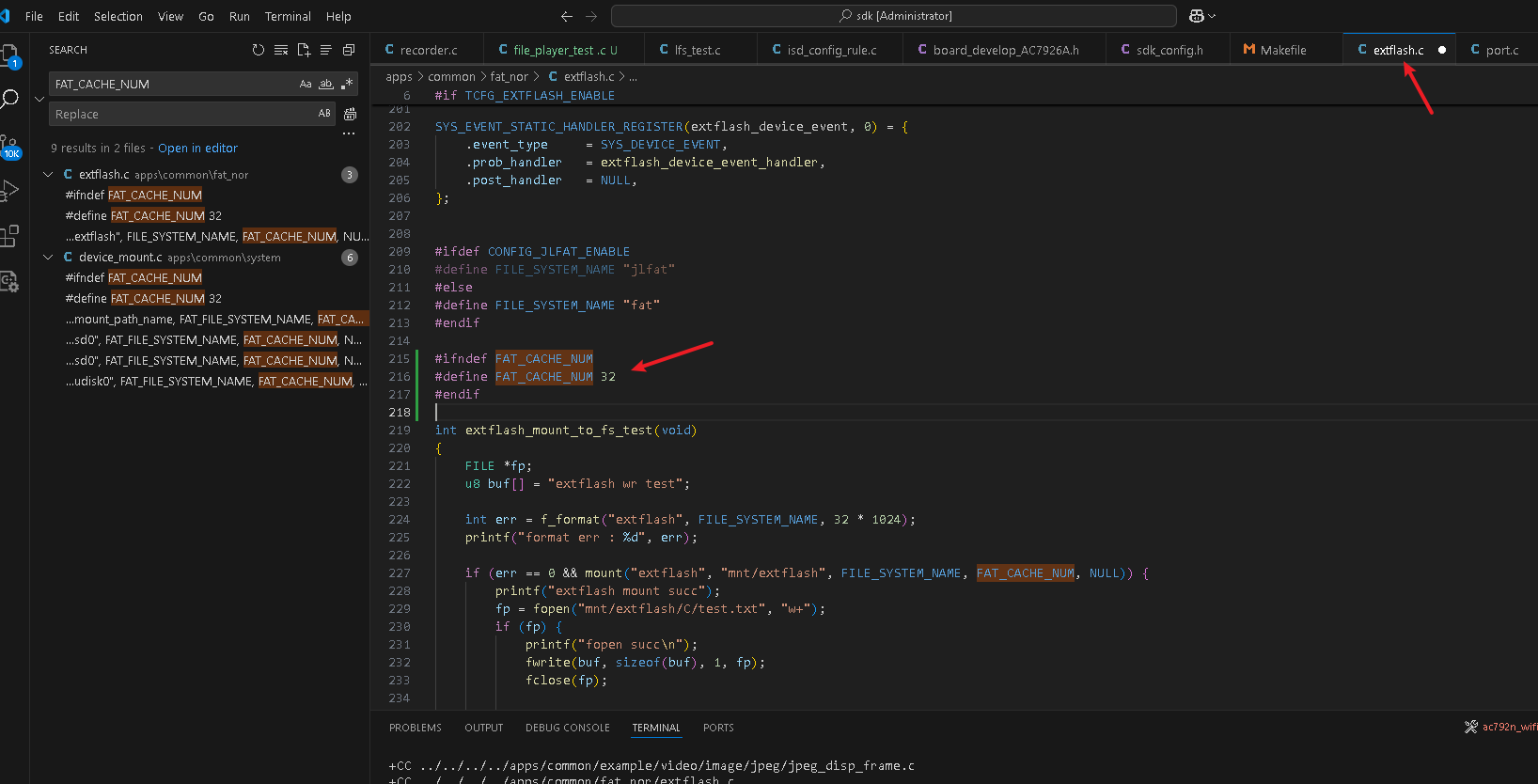The image size is (1538, 784).
Task: Open the Run and Debug view
Action: pyautogui.click(x=9, y=191)
